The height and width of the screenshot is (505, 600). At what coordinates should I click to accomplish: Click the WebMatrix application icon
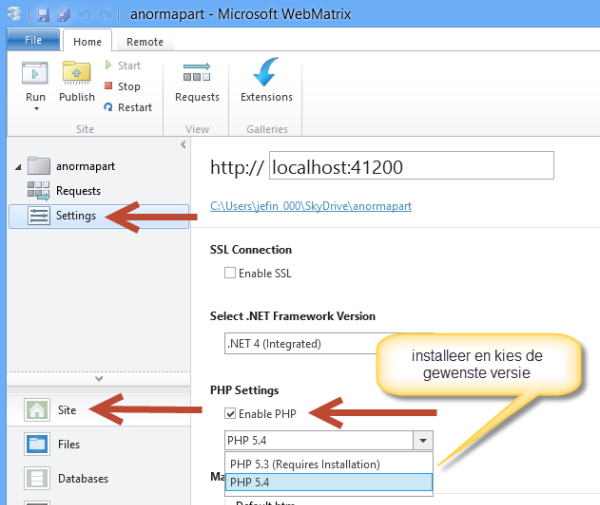pyautogui.click(x=15, y=14)
